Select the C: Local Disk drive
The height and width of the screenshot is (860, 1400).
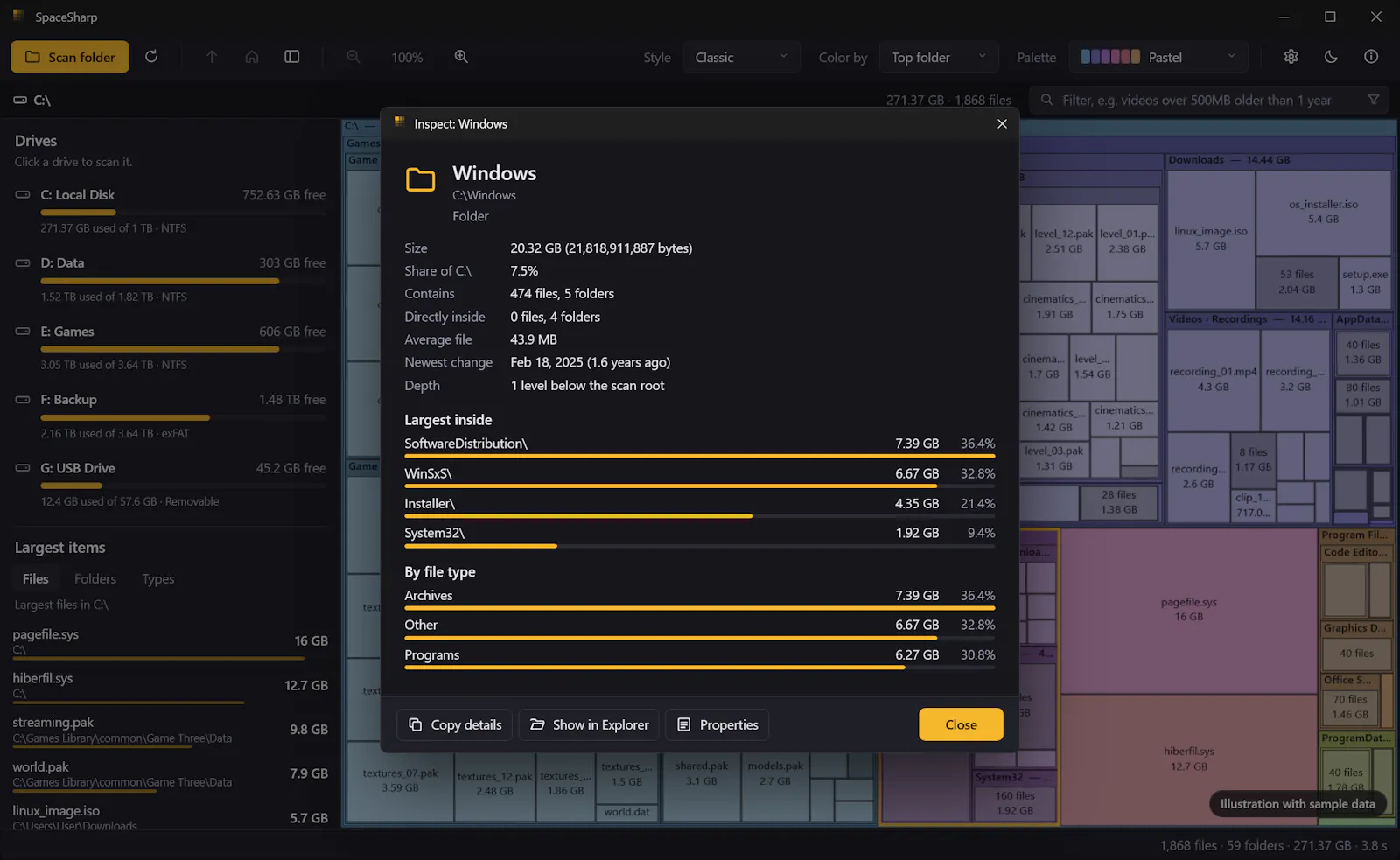[170, 211]
